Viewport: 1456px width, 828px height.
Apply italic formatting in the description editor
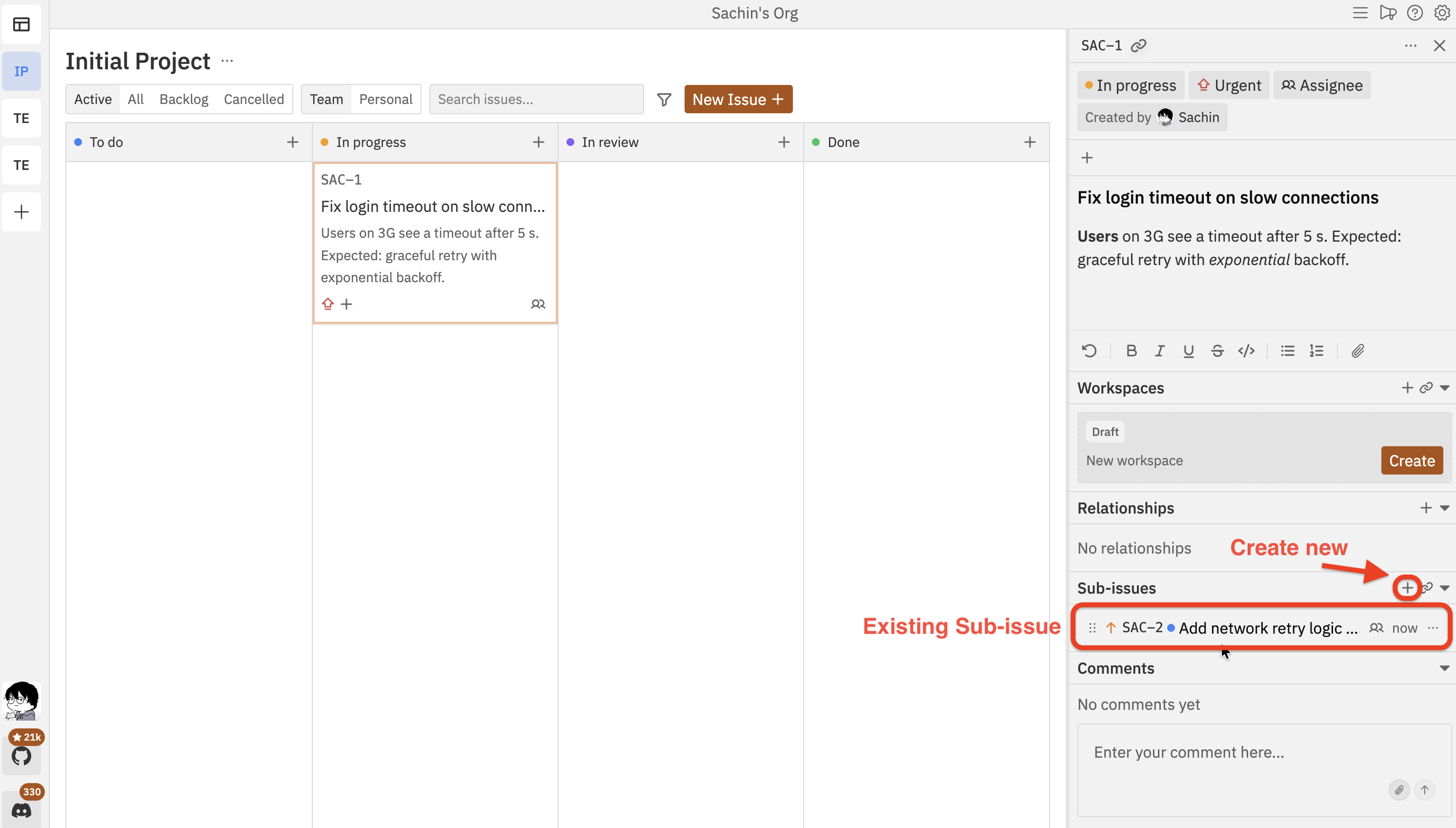pos(1159,351)
